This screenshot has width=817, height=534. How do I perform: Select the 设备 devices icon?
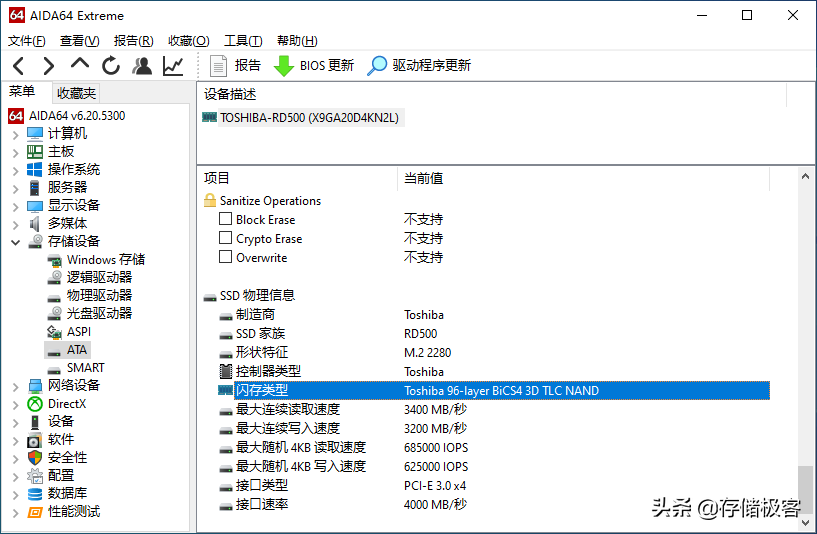click(35, 421)
